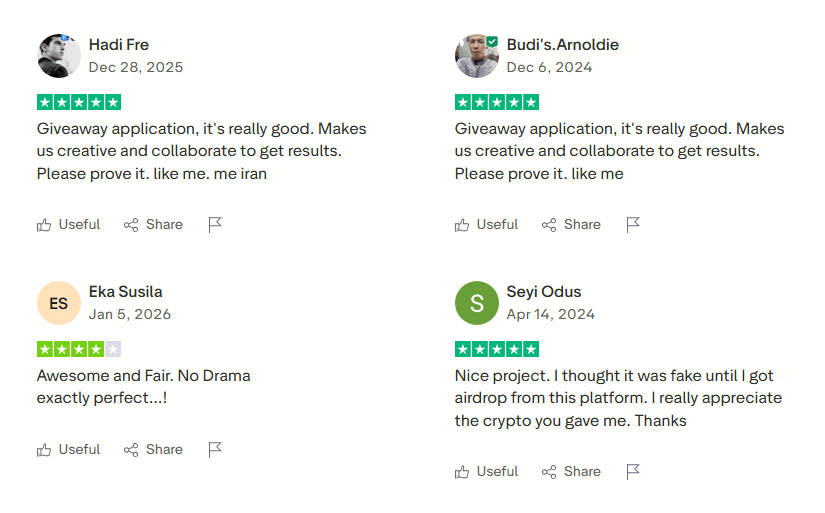
Task: Share Eka Susila's review
Action: point(153,450)
